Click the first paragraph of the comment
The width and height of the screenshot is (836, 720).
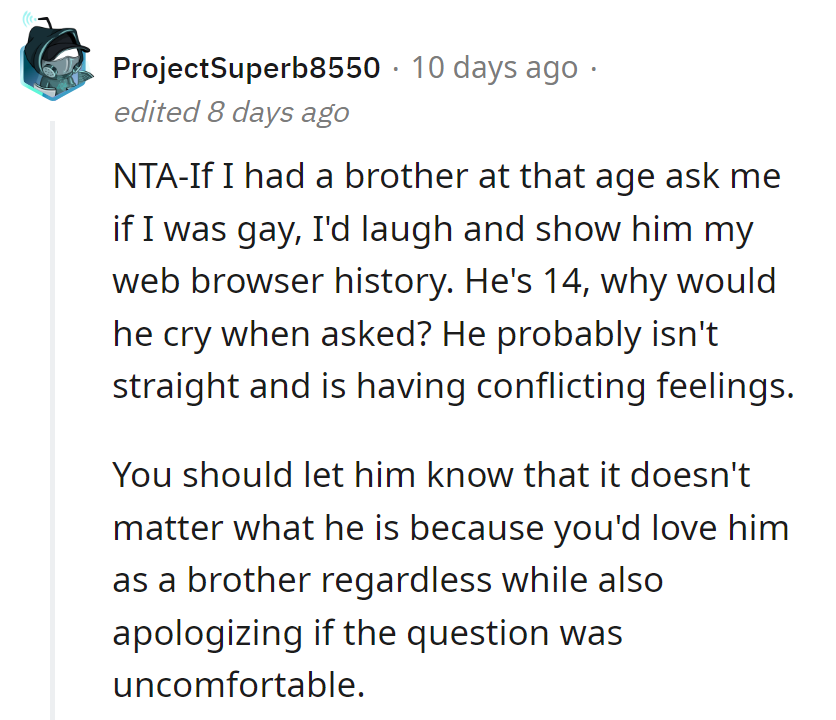pos(450,282)
